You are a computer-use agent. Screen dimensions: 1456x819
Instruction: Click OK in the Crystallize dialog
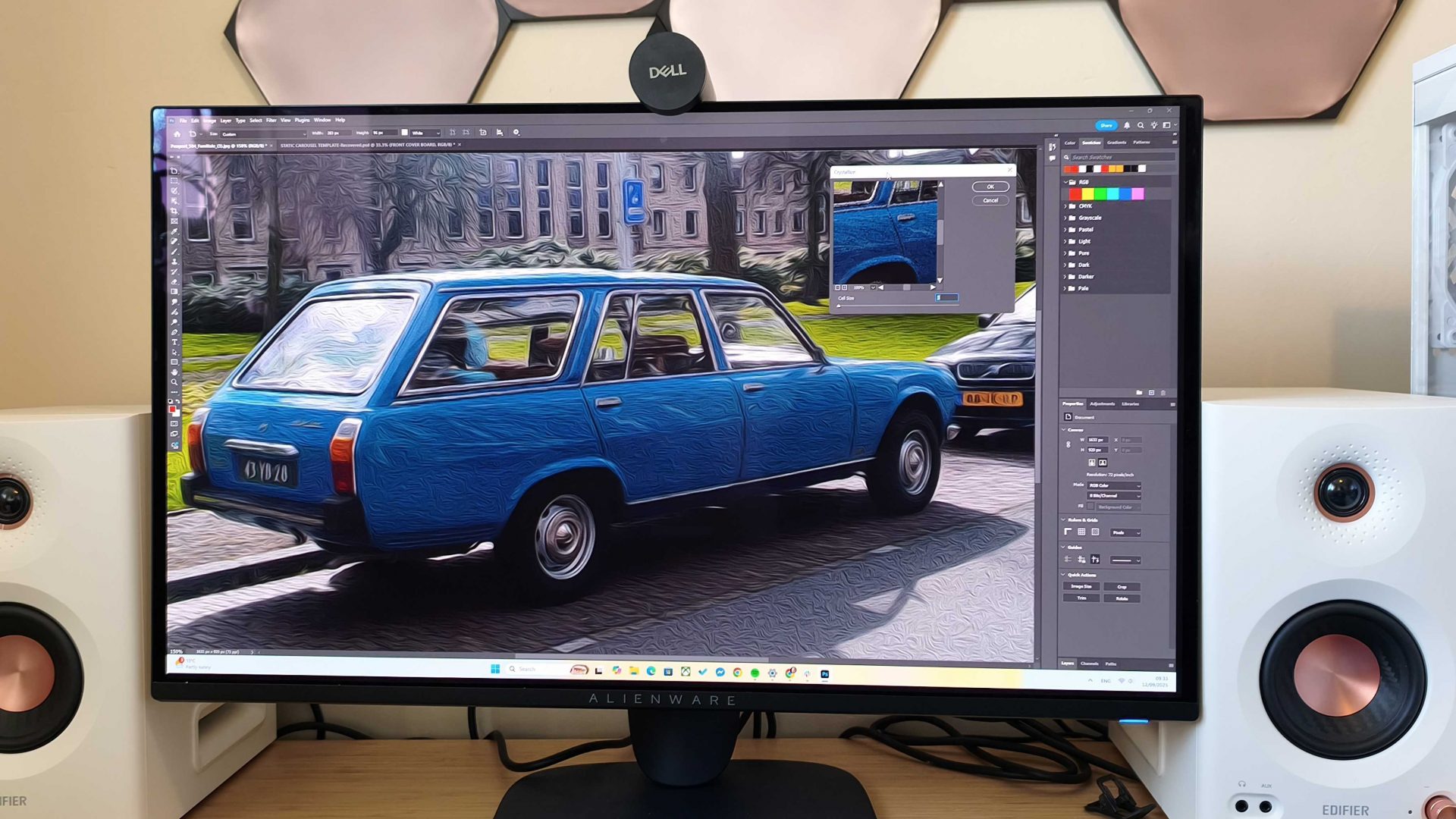click(990, 187)
